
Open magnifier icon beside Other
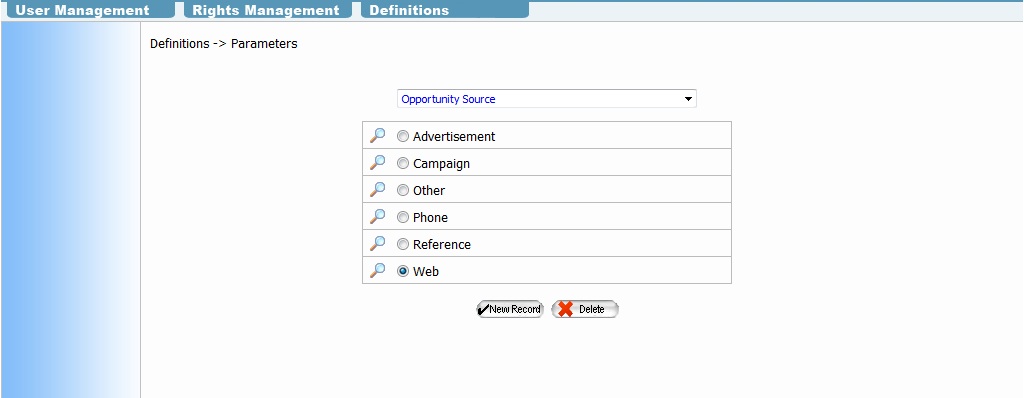click(377, 190)
